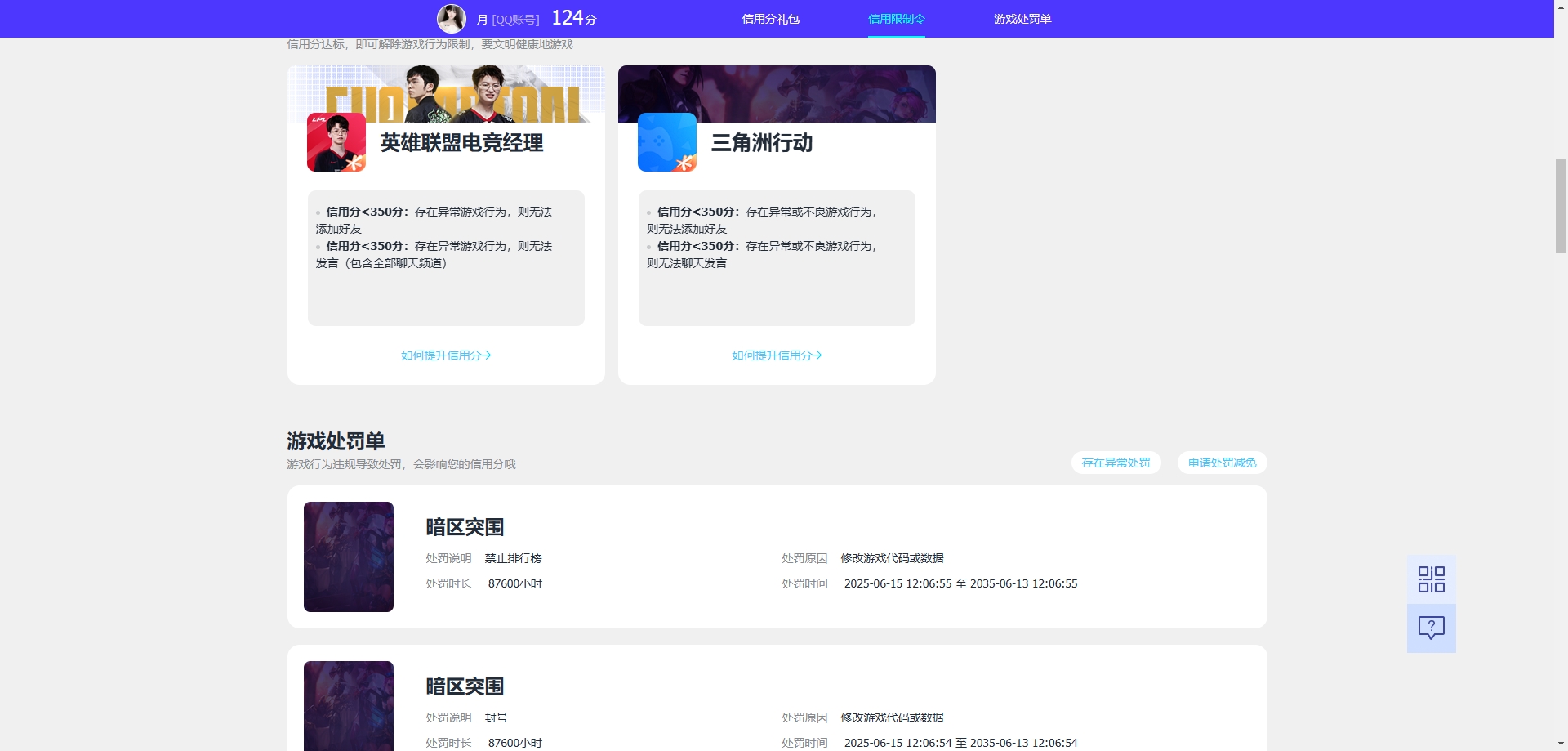Image resolution: width=1568 pixels, height=751 pixels.
Task: Open the QR code icon on right
Action: click(1431, 579)
